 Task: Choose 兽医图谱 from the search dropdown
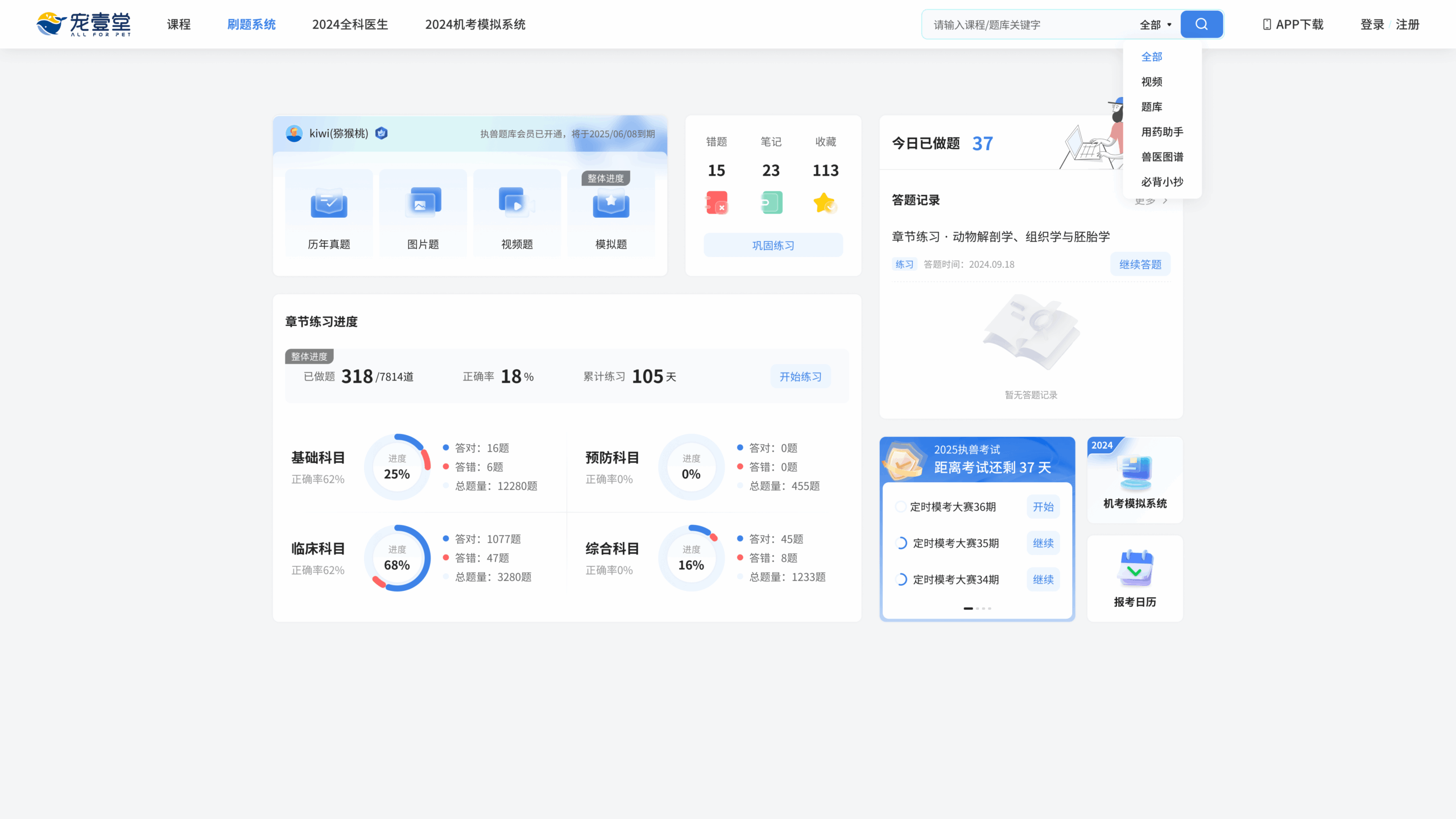coord(1162,157)
